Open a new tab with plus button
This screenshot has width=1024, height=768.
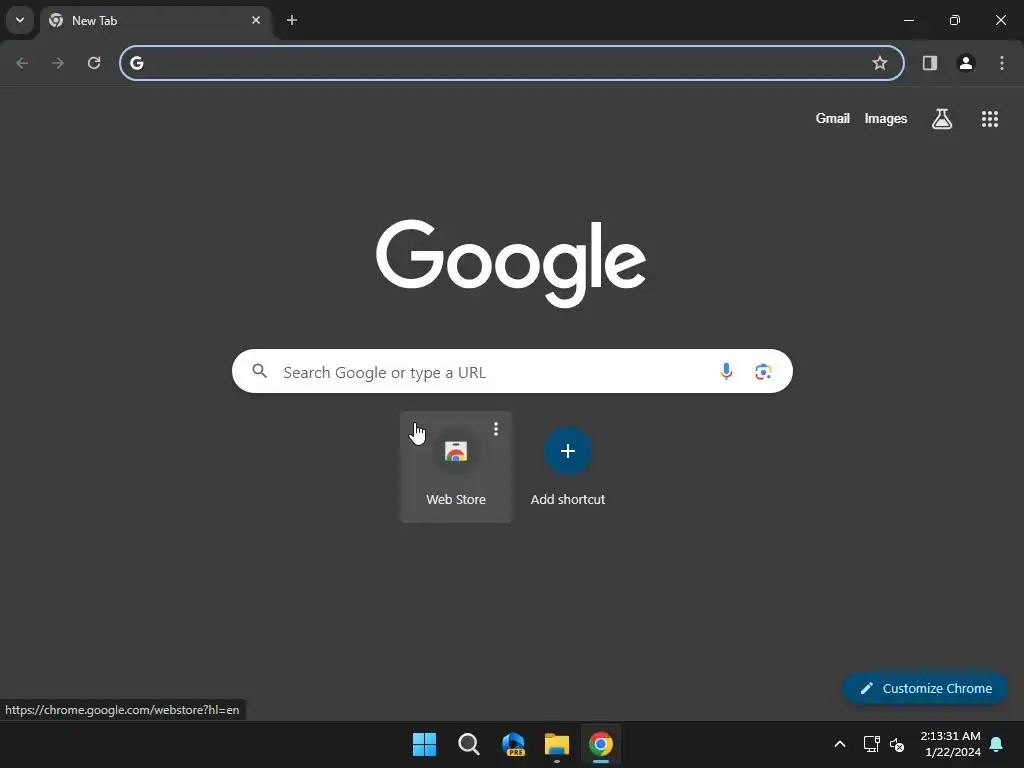point(292,20)
